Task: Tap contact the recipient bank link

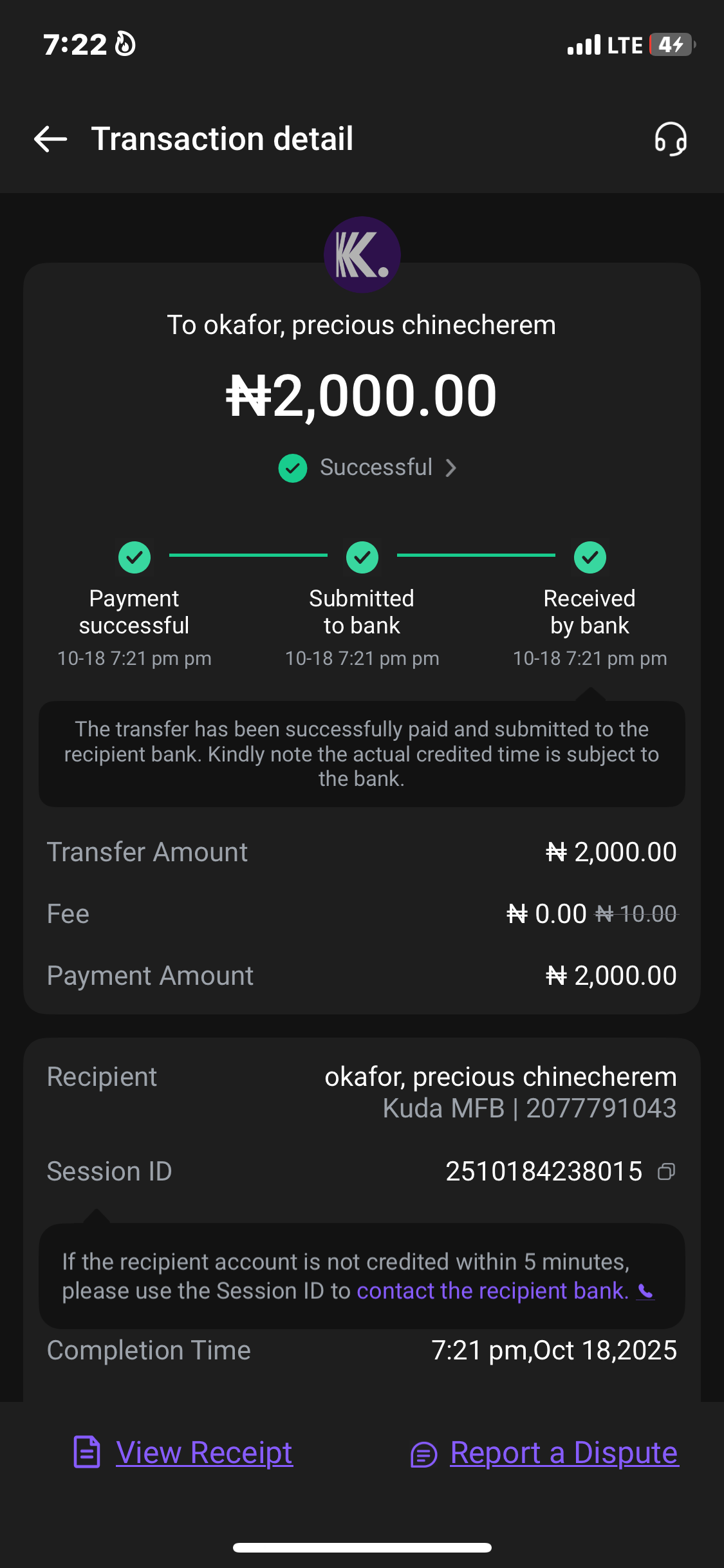Action: point(492,1291)
